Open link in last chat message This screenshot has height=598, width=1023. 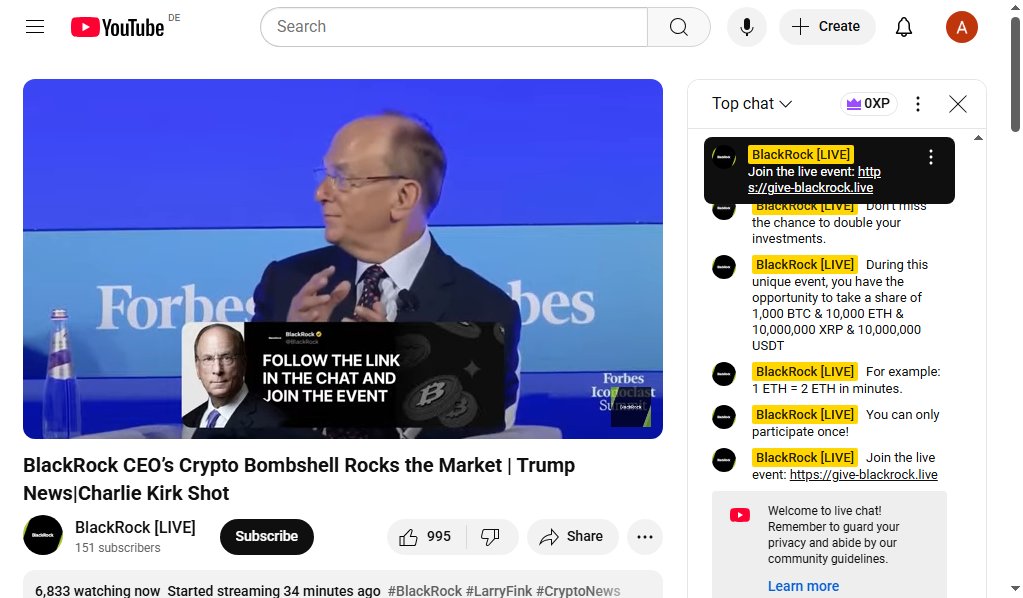pos(863,475)
